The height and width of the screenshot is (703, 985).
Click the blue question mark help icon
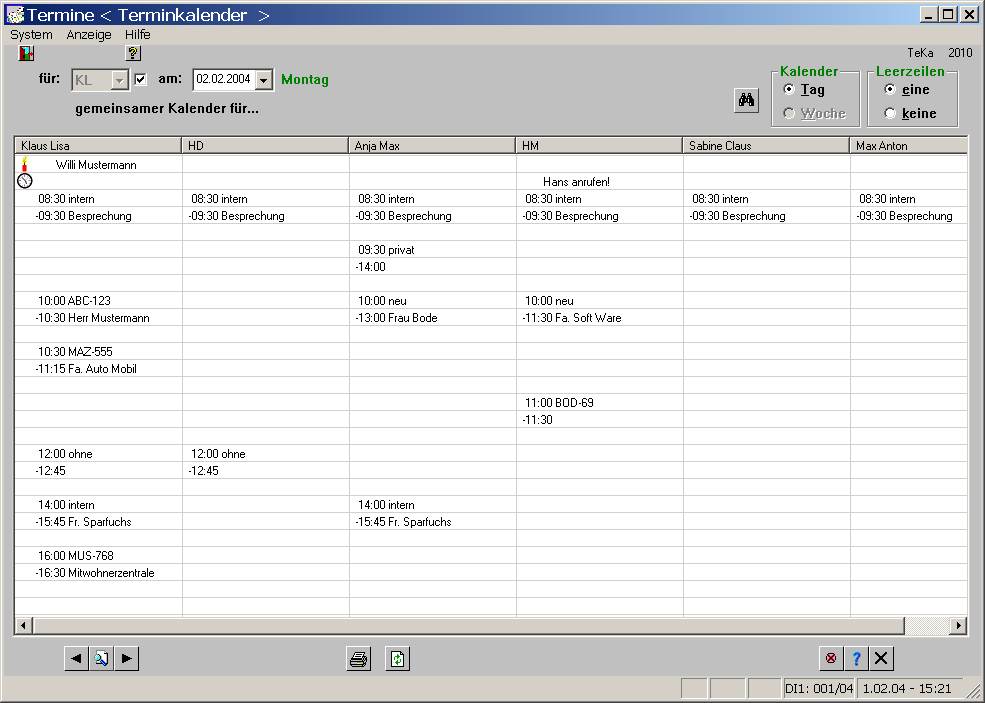click(856, 658)
